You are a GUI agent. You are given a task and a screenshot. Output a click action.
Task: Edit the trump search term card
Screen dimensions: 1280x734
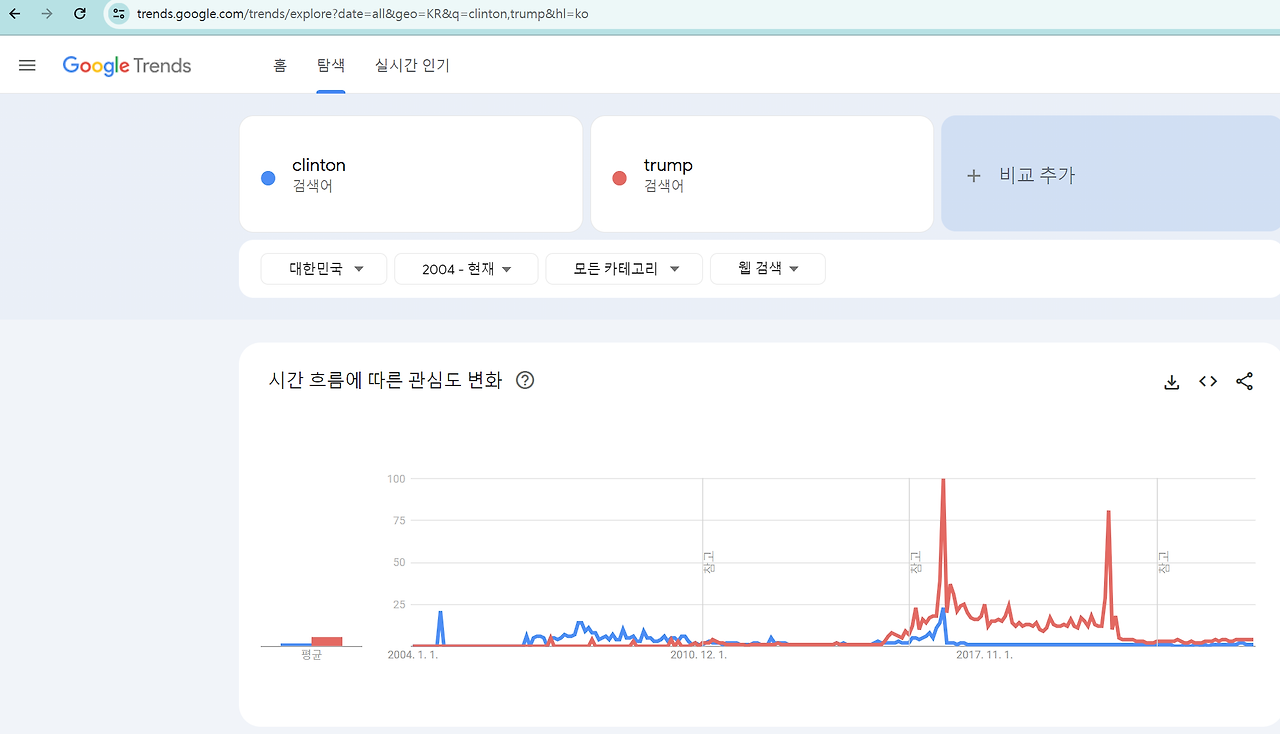(762, 174)
